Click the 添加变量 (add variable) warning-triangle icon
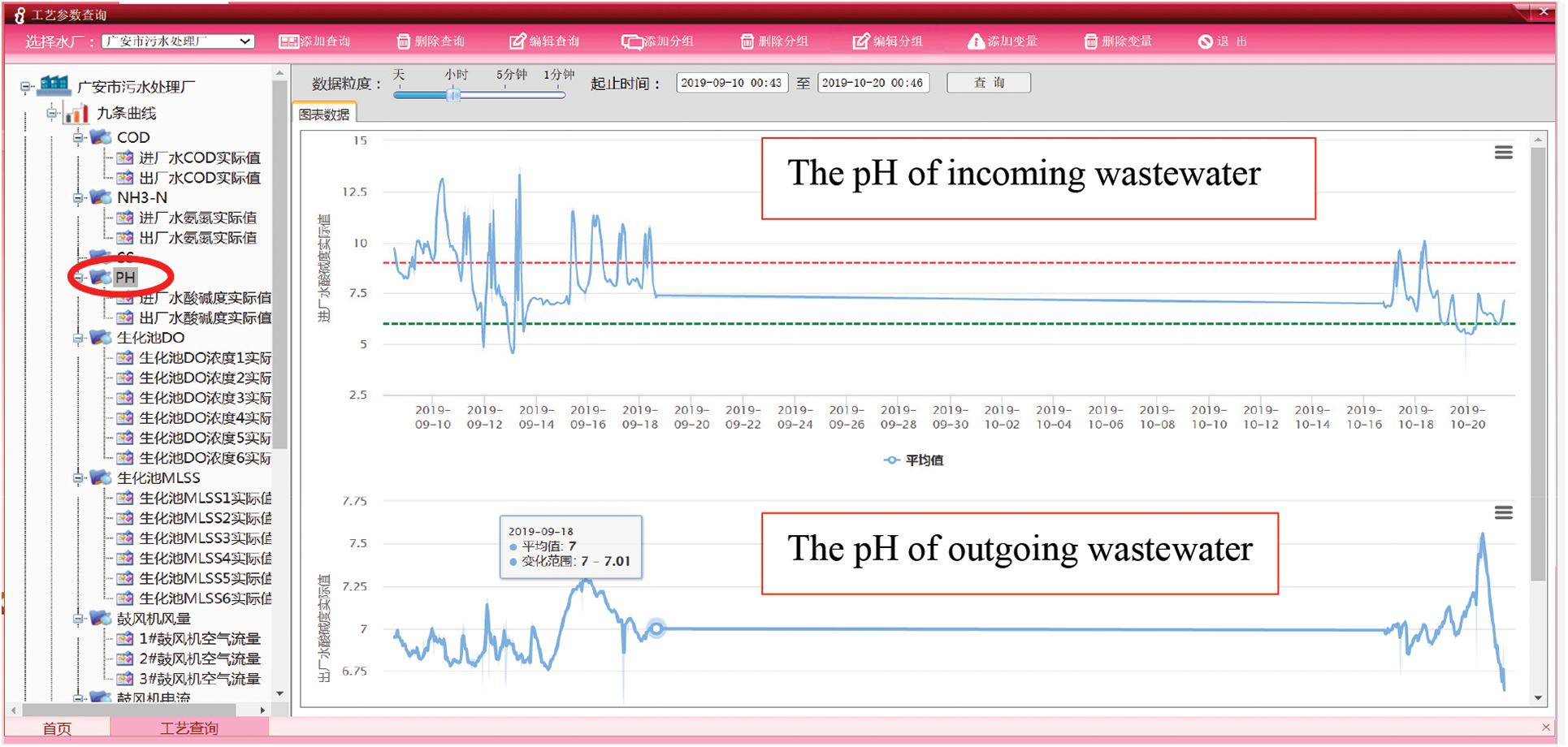This screenshot has height=747, width=1568. click(x=976, y=41)
